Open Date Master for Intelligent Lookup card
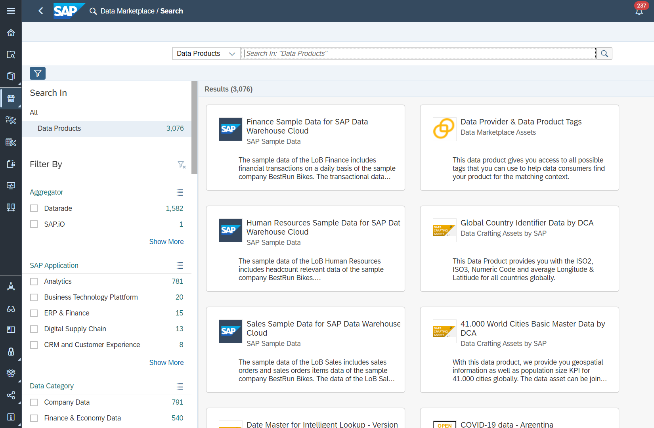 click(x=306, y=418)
